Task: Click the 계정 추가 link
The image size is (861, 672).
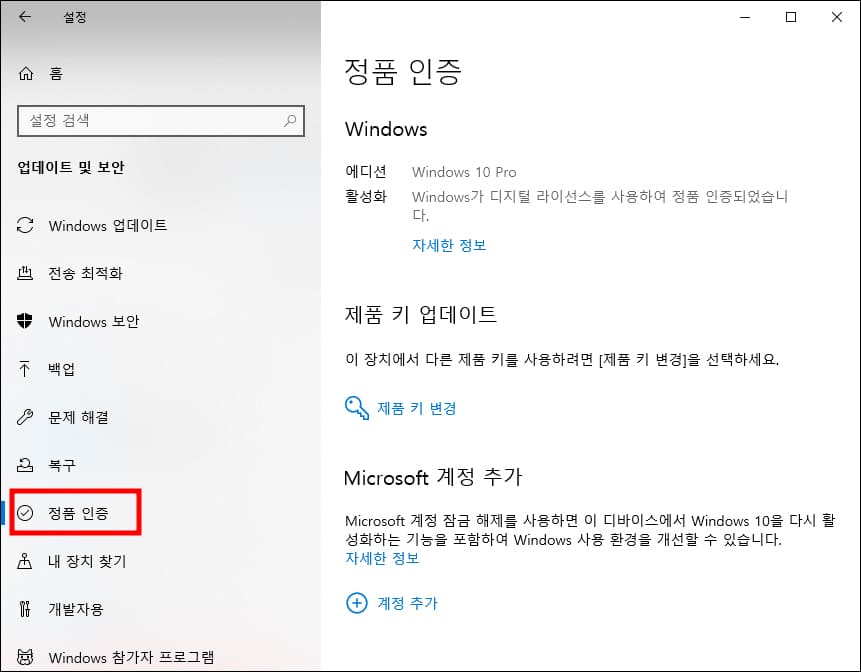Action: coord(407,603)
